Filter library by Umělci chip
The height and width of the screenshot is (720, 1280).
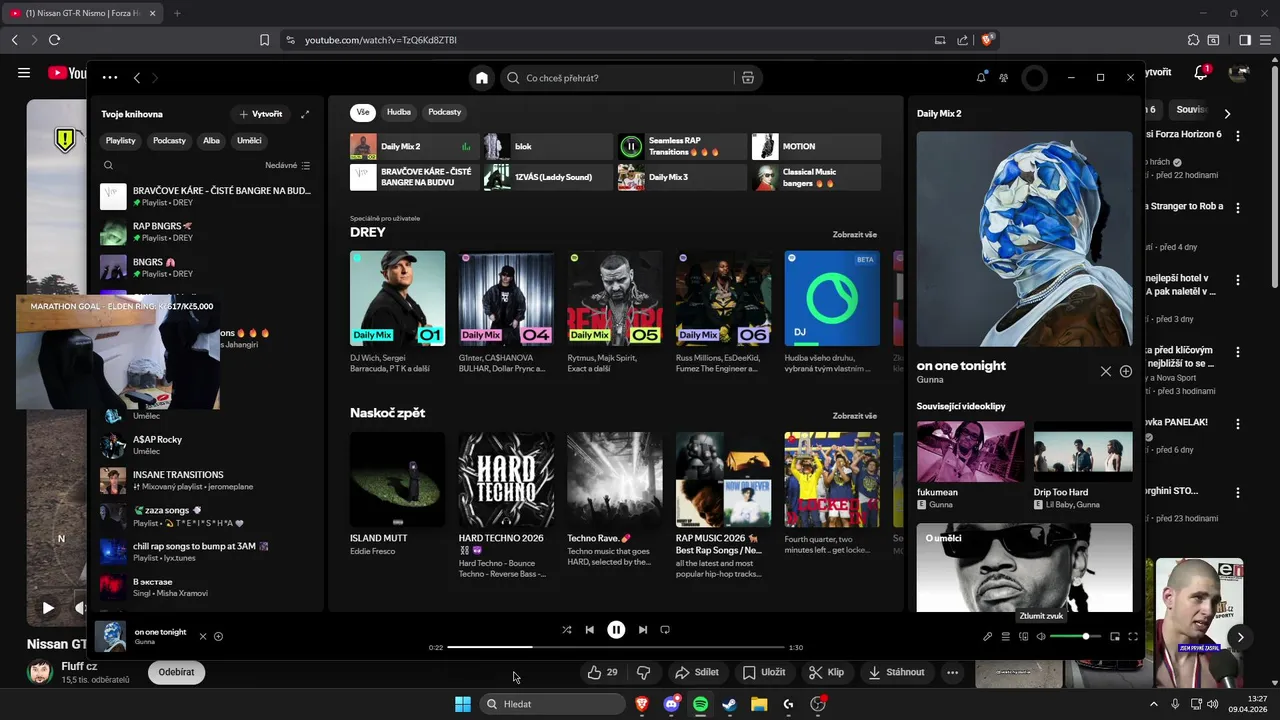click(x=249, y=141)
